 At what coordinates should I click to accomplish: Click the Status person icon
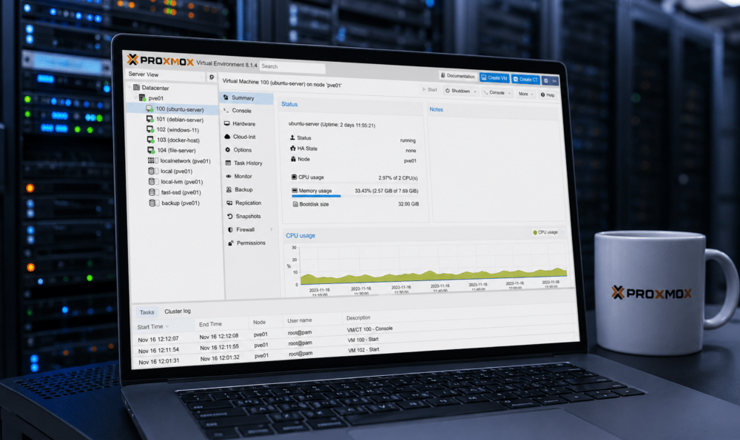coord(293,137)
